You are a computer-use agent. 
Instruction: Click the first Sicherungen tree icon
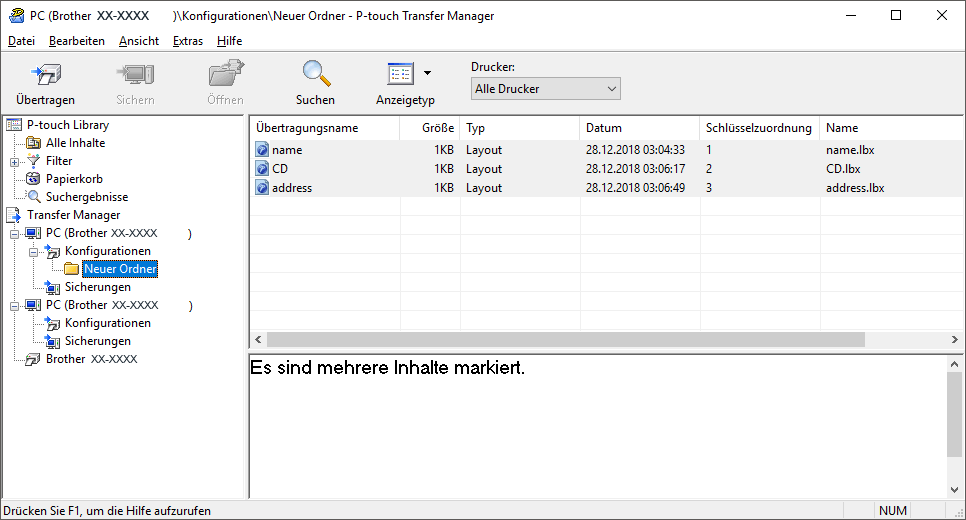pyautogui.click(x=52, y=287)
